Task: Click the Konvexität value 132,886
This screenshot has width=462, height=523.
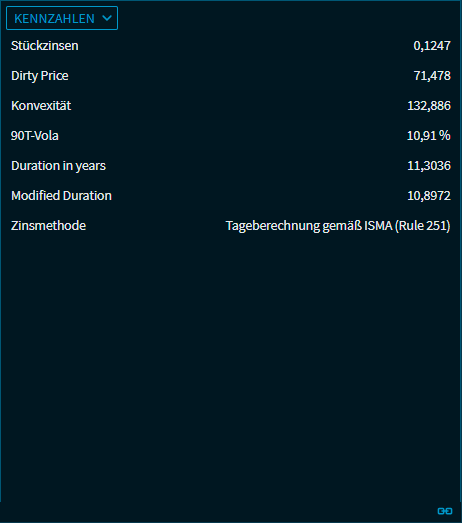Action: point(429,106)
